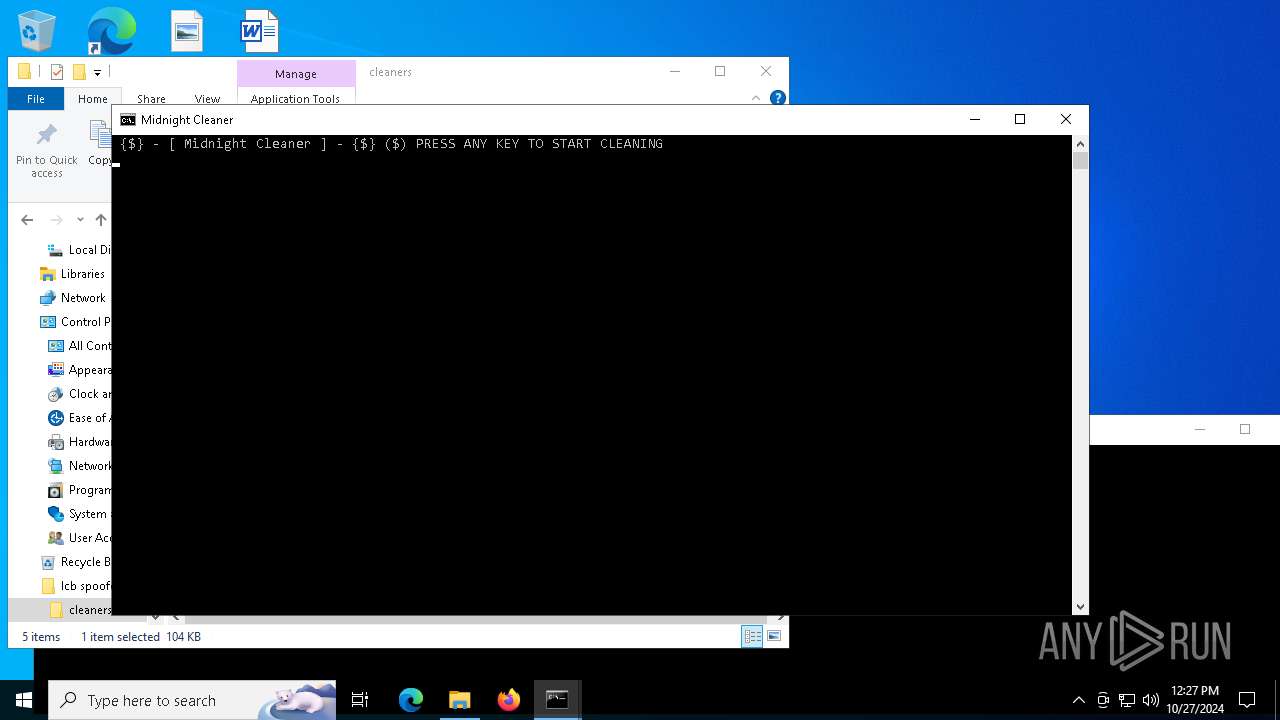Minimize the Midnight Cleaner console window
The height and width of the screenshot is (720, 1280).
coord(975,120)
